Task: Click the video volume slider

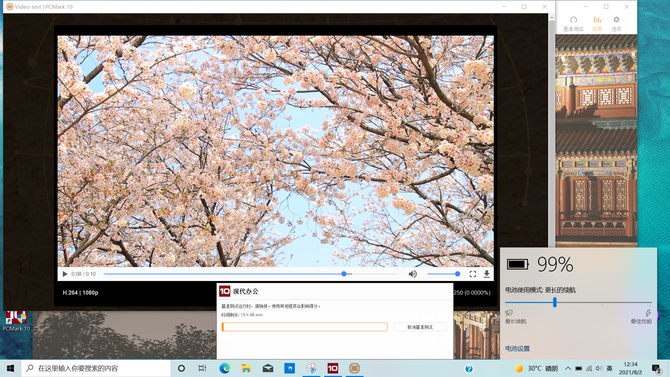Action: (444, 274)
